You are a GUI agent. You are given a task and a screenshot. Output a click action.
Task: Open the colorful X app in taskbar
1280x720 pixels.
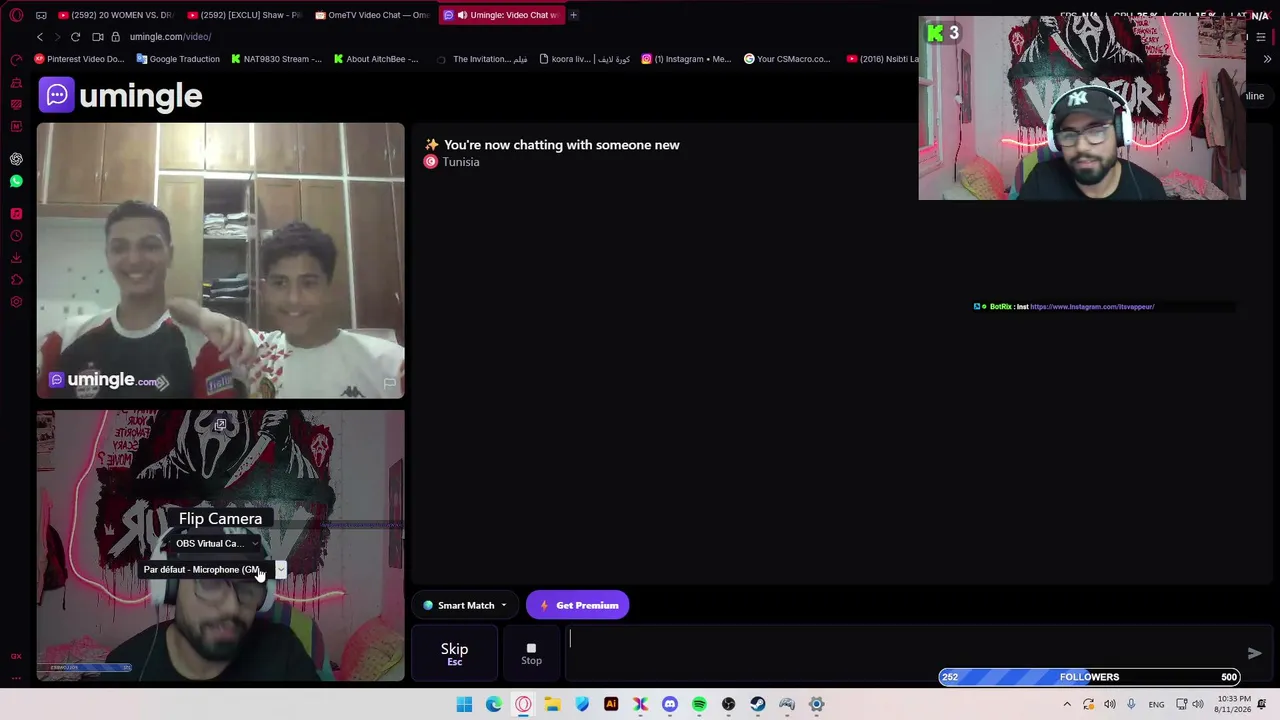pos(640,704)
